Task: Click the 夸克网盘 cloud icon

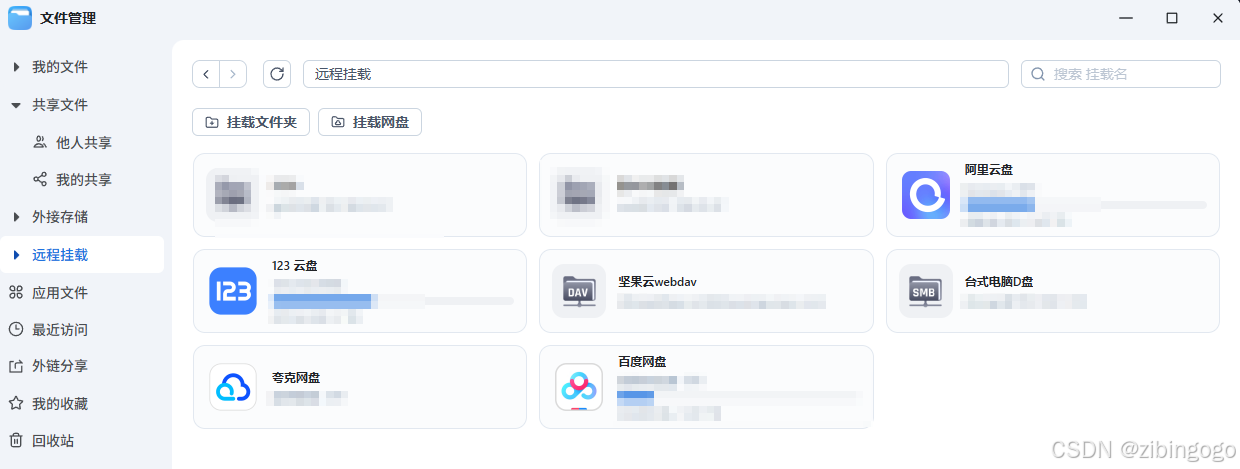Action: tap(233, 387)
